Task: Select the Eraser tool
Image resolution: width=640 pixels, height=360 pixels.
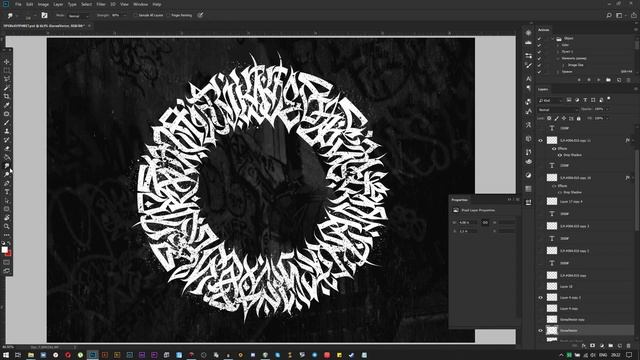Action: (7, 148)
